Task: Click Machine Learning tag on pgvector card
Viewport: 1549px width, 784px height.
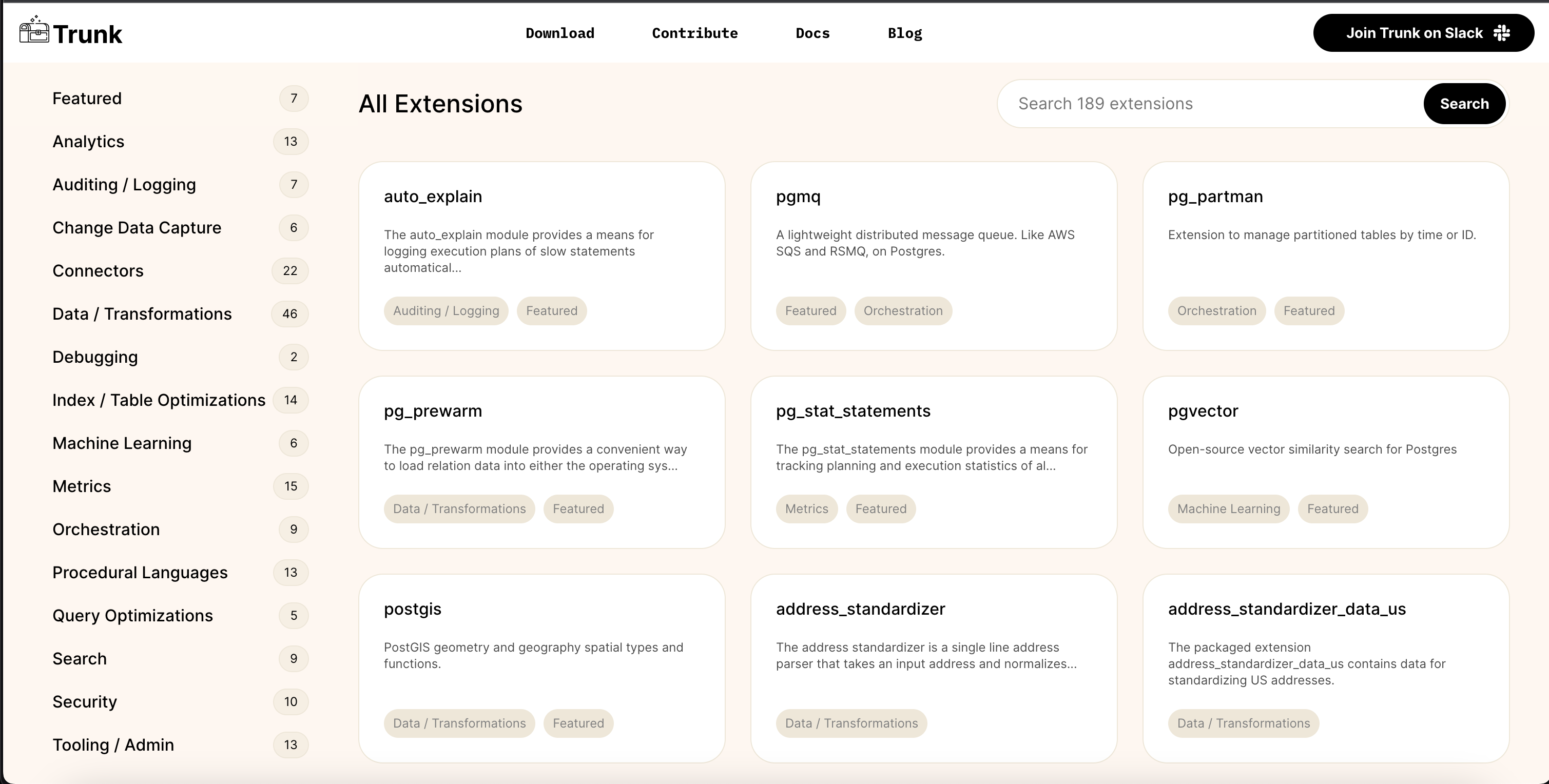Action: 1229,509
